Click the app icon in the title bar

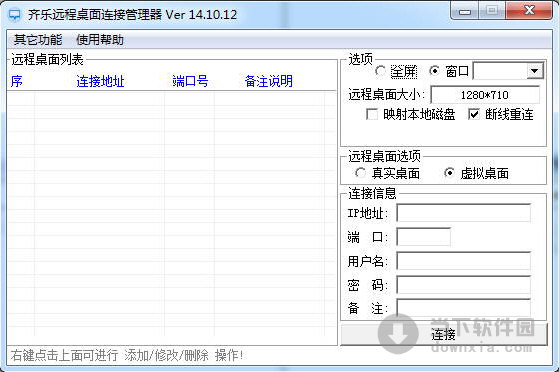point(15,15)
